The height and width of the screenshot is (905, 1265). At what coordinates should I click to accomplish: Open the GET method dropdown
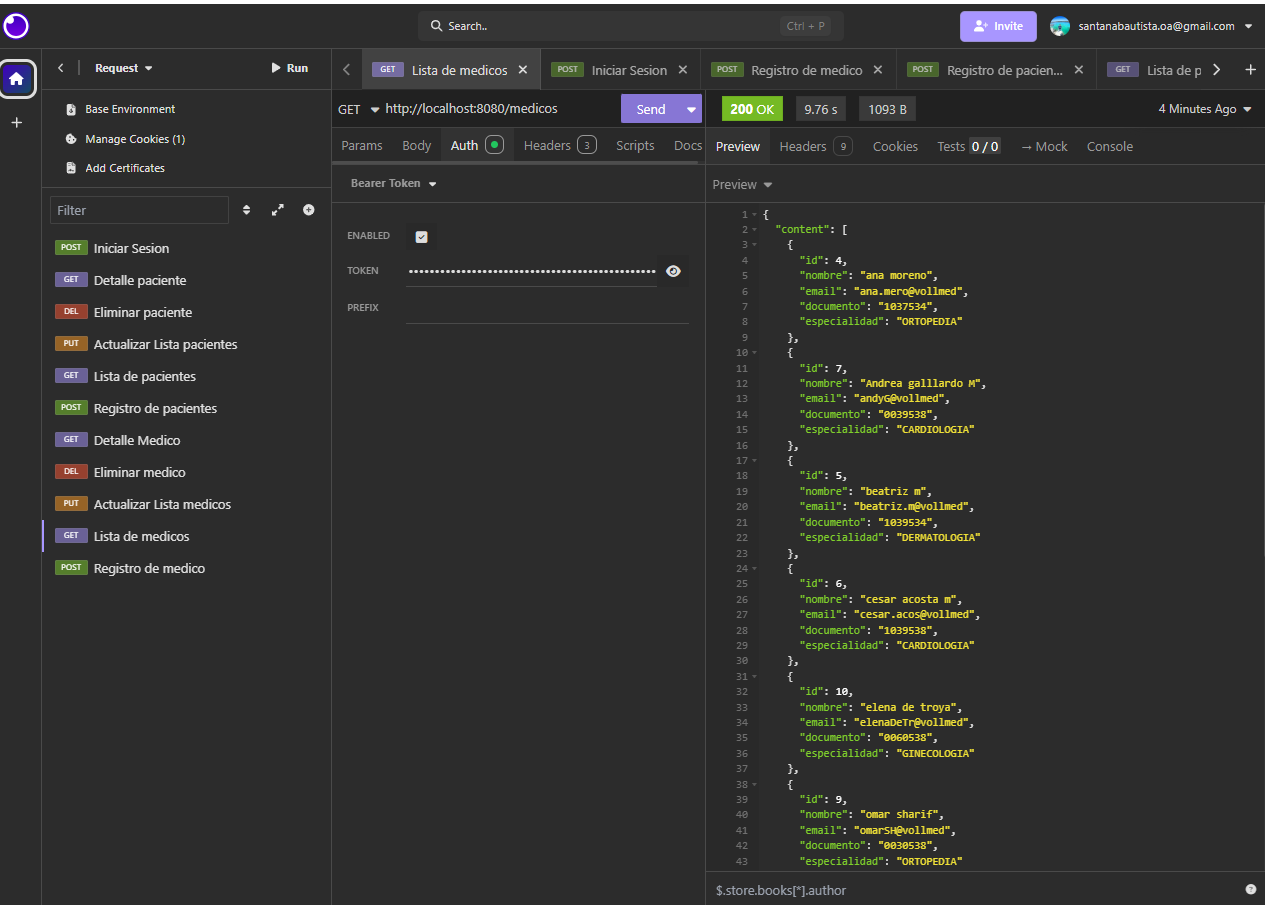pyautogui.click(x=359, y=109)
